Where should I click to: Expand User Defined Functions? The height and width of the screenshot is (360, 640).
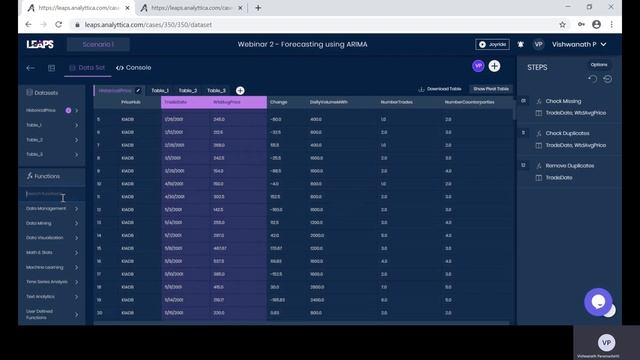[76, 315]
